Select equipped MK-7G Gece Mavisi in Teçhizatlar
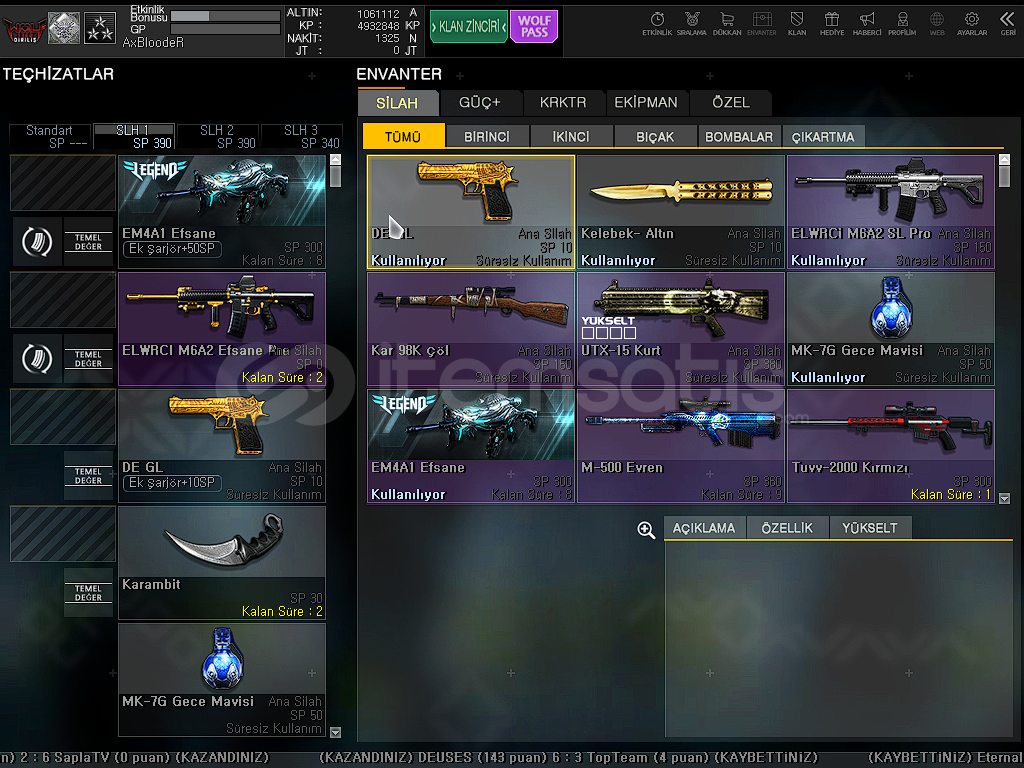 [x=222, y=680]
